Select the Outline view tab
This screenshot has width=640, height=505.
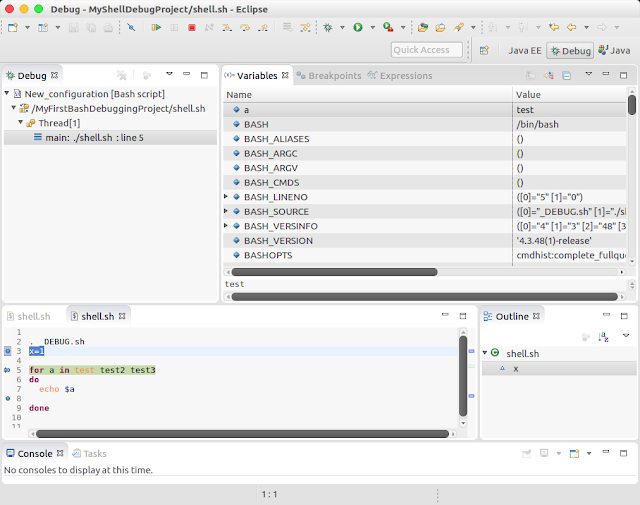[x=512, y=316]
